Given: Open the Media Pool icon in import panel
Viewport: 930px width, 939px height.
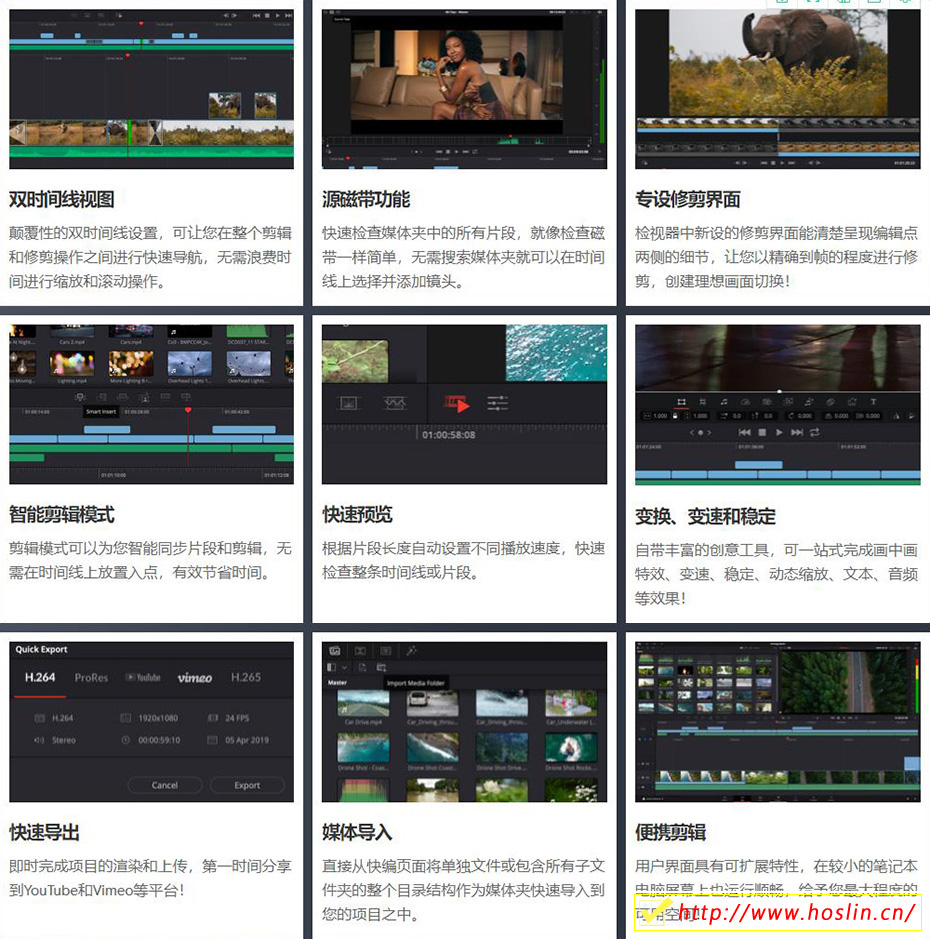Looking at the screenshot, I should click(335, 651).
